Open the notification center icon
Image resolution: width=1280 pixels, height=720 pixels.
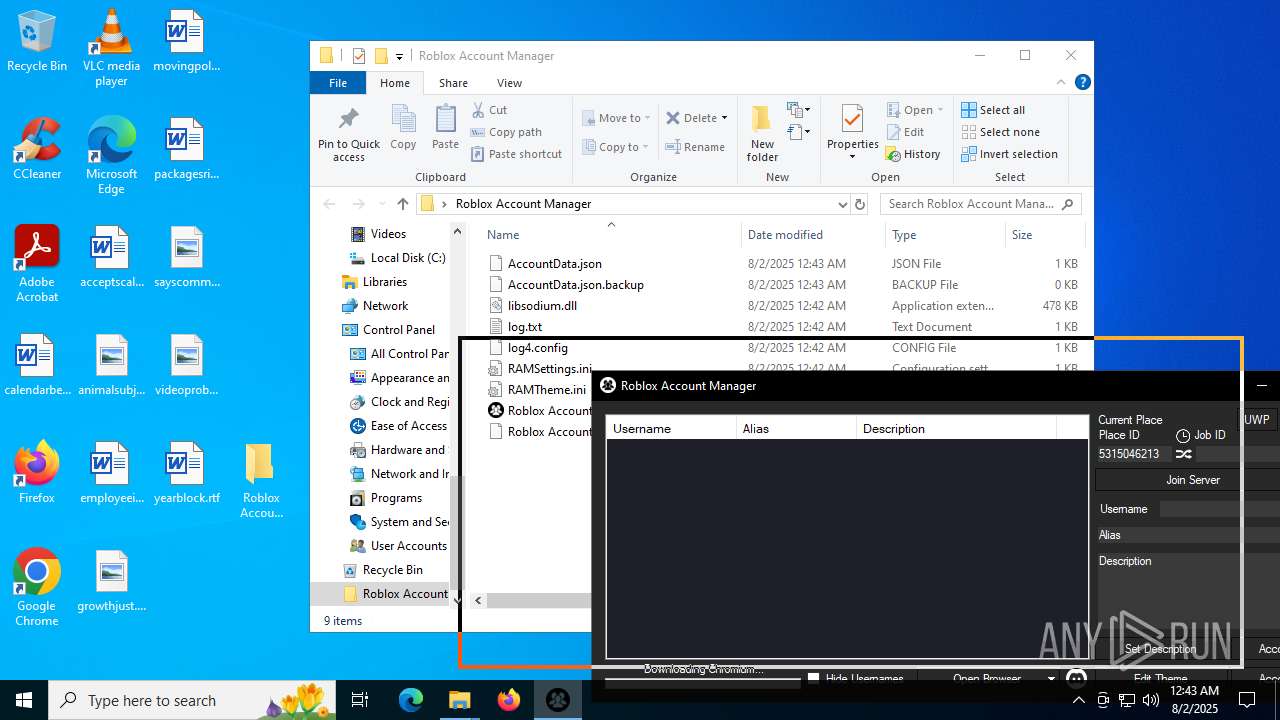pos(1247,700)
